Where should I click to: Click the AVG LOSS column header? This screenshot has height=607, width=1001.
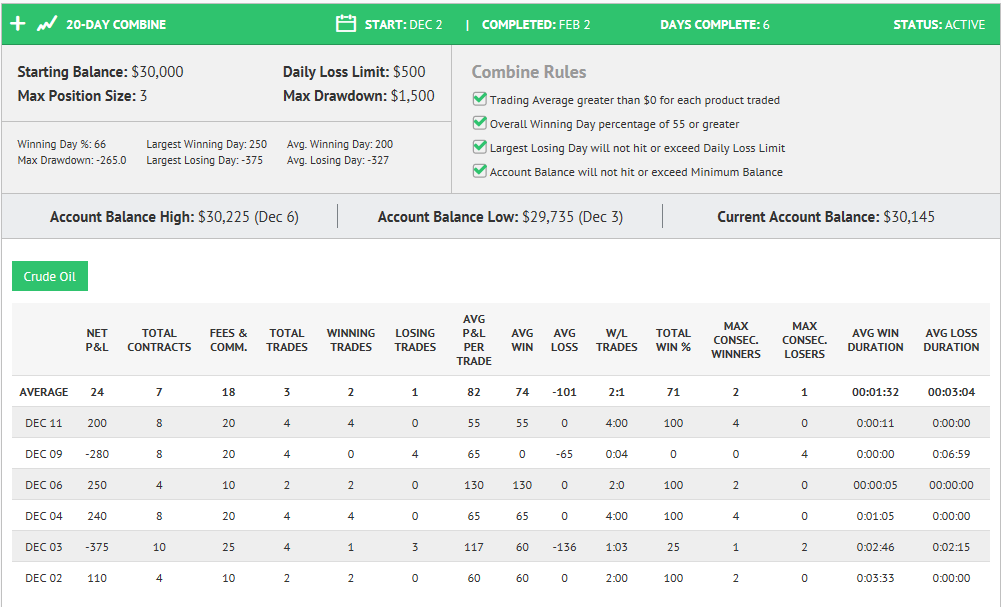click(564, 340)
